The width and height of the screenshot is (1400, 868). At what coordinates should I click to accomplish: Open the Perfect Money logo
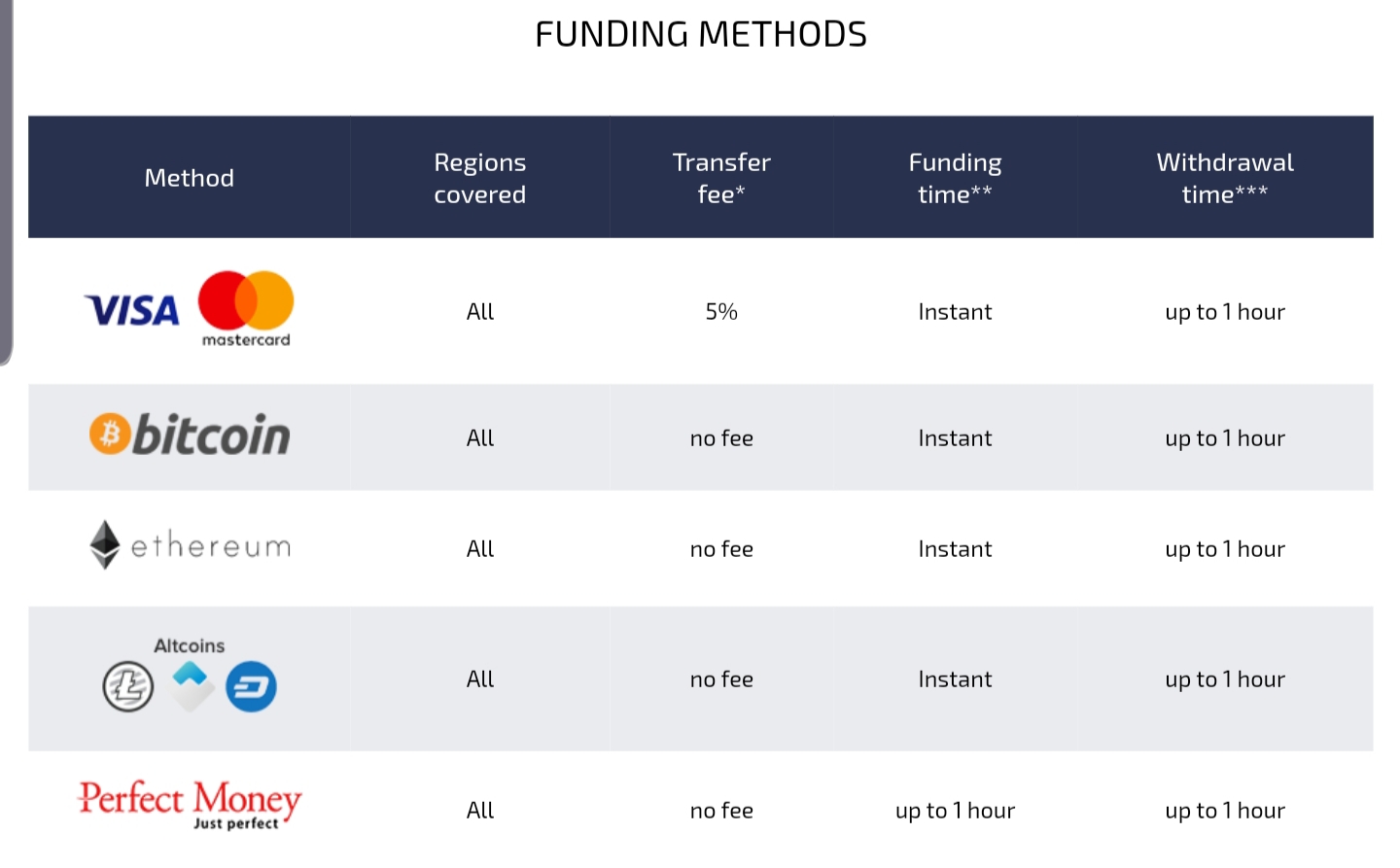[190, 805]
